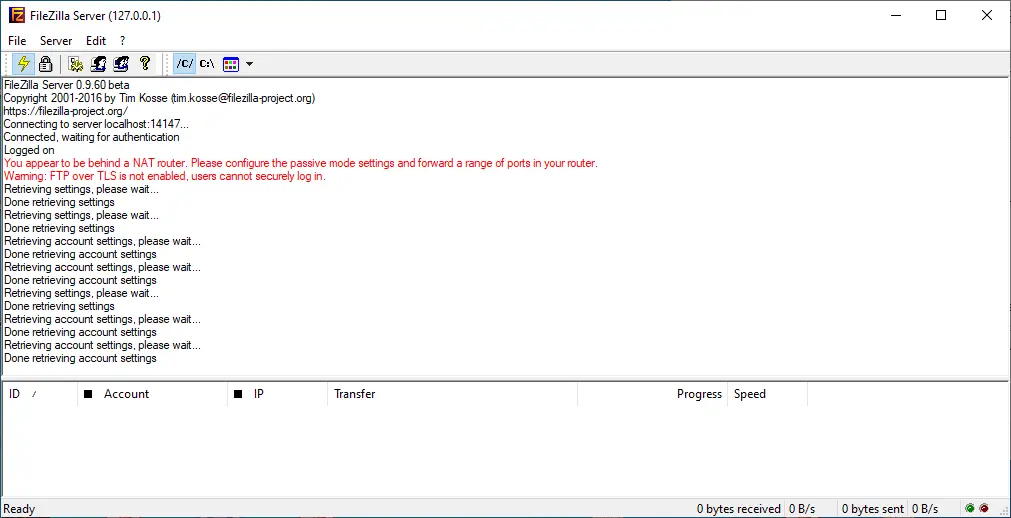1011x518 pixels.
Task: Switch to C:\ path display format
Action: pyautogui.click(x=207, y=64)
